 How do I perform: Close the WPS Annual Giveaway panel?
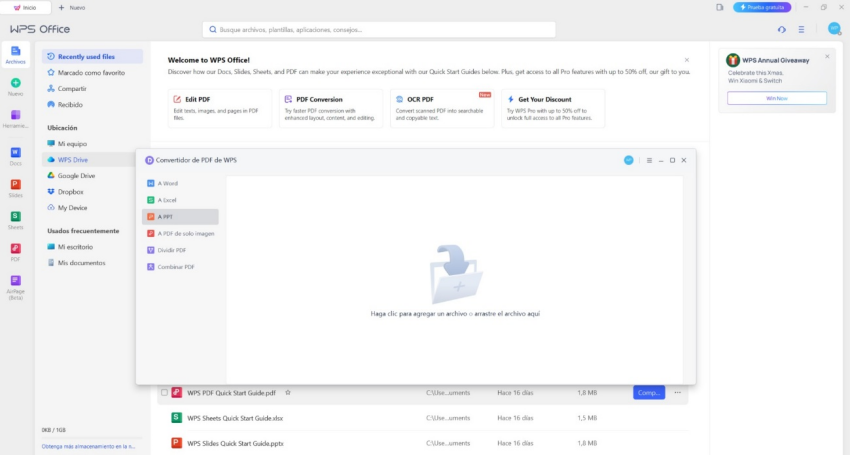[827, 56]
